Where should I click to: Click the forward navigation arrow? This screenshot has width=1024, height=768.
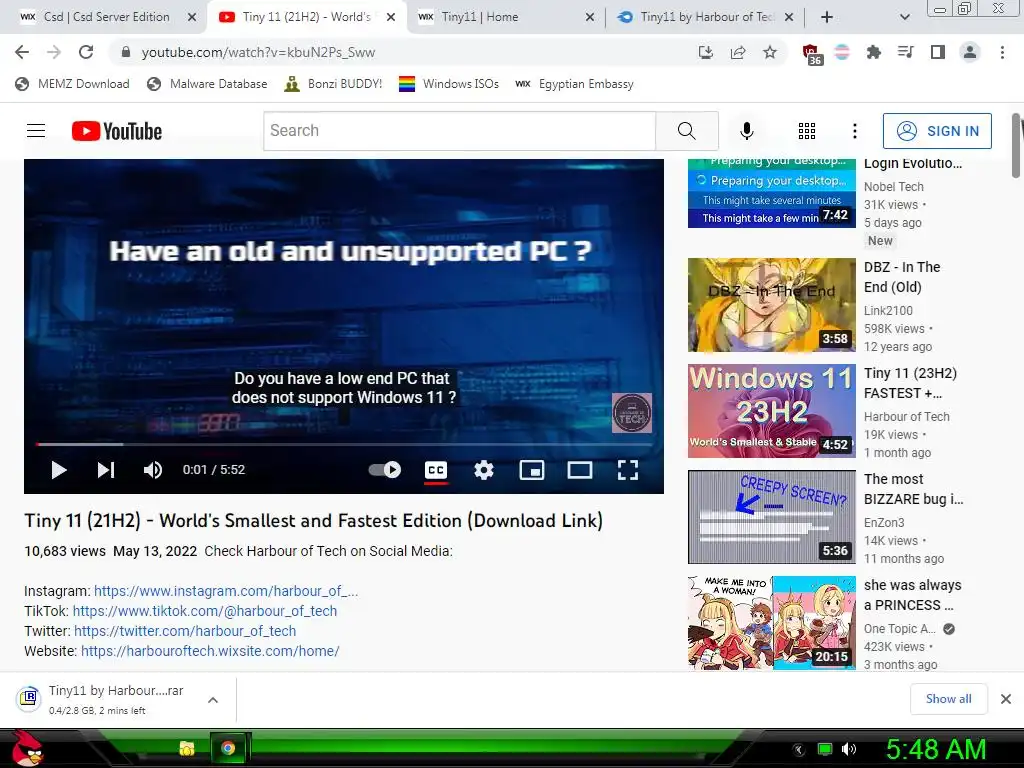54,52
